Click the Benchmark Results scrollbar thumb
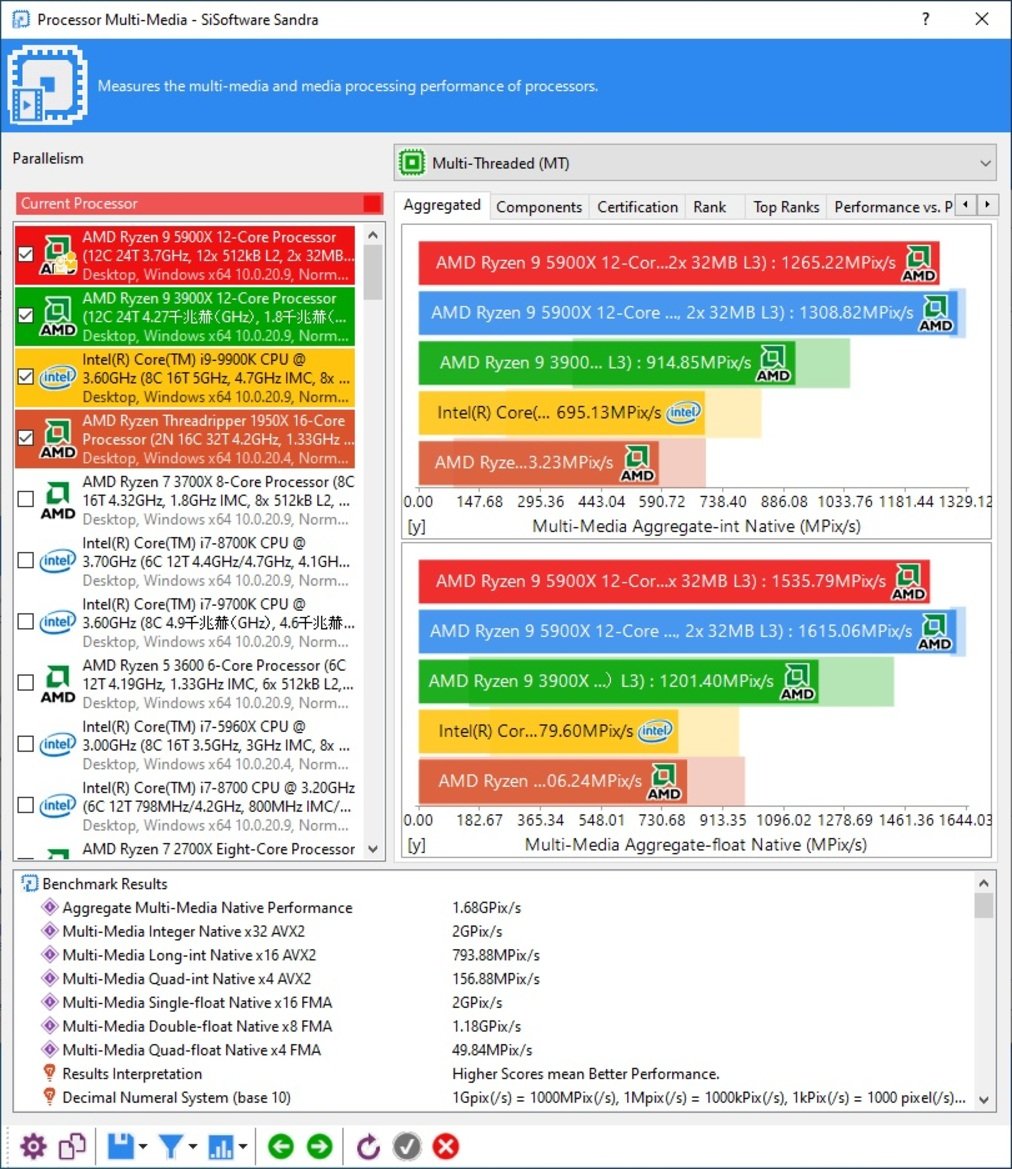This screenshot has height=1169, width=1012. coord(984,905)
